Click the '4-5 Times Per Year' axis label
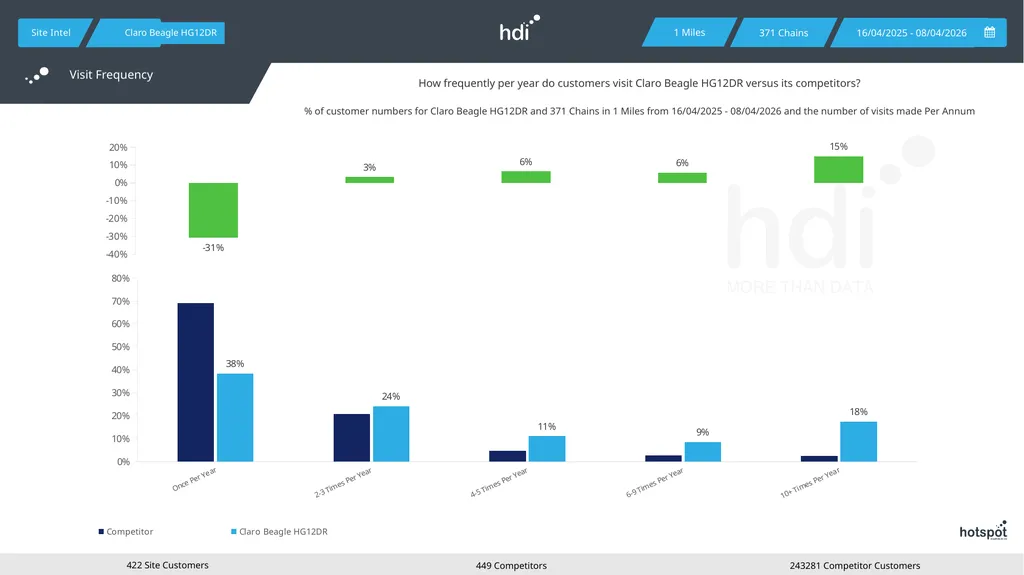 (499, 483)
